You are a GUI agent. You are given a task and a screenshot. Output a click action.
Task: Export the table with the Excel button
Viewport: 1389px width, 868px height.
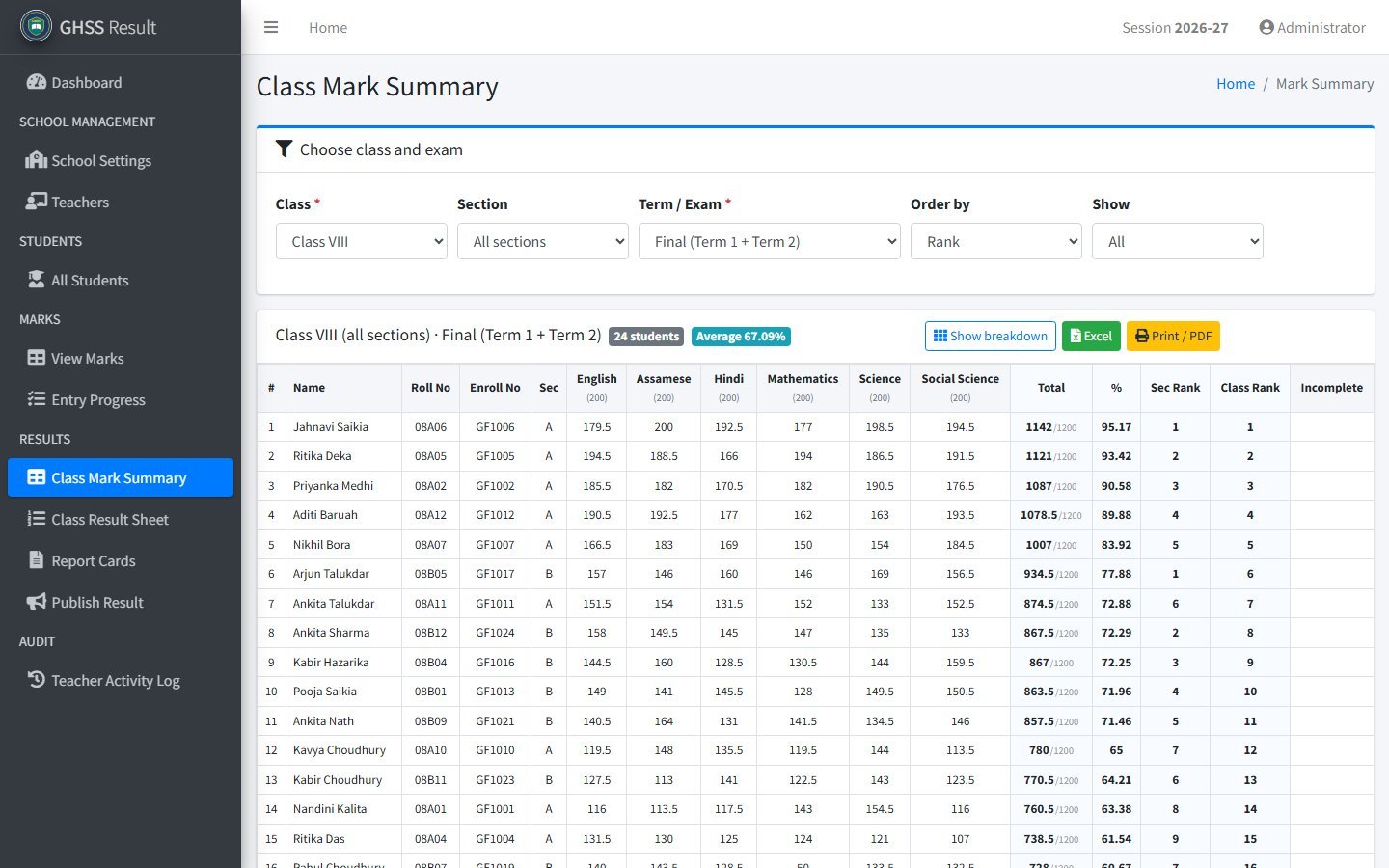tap(1091, 336)
